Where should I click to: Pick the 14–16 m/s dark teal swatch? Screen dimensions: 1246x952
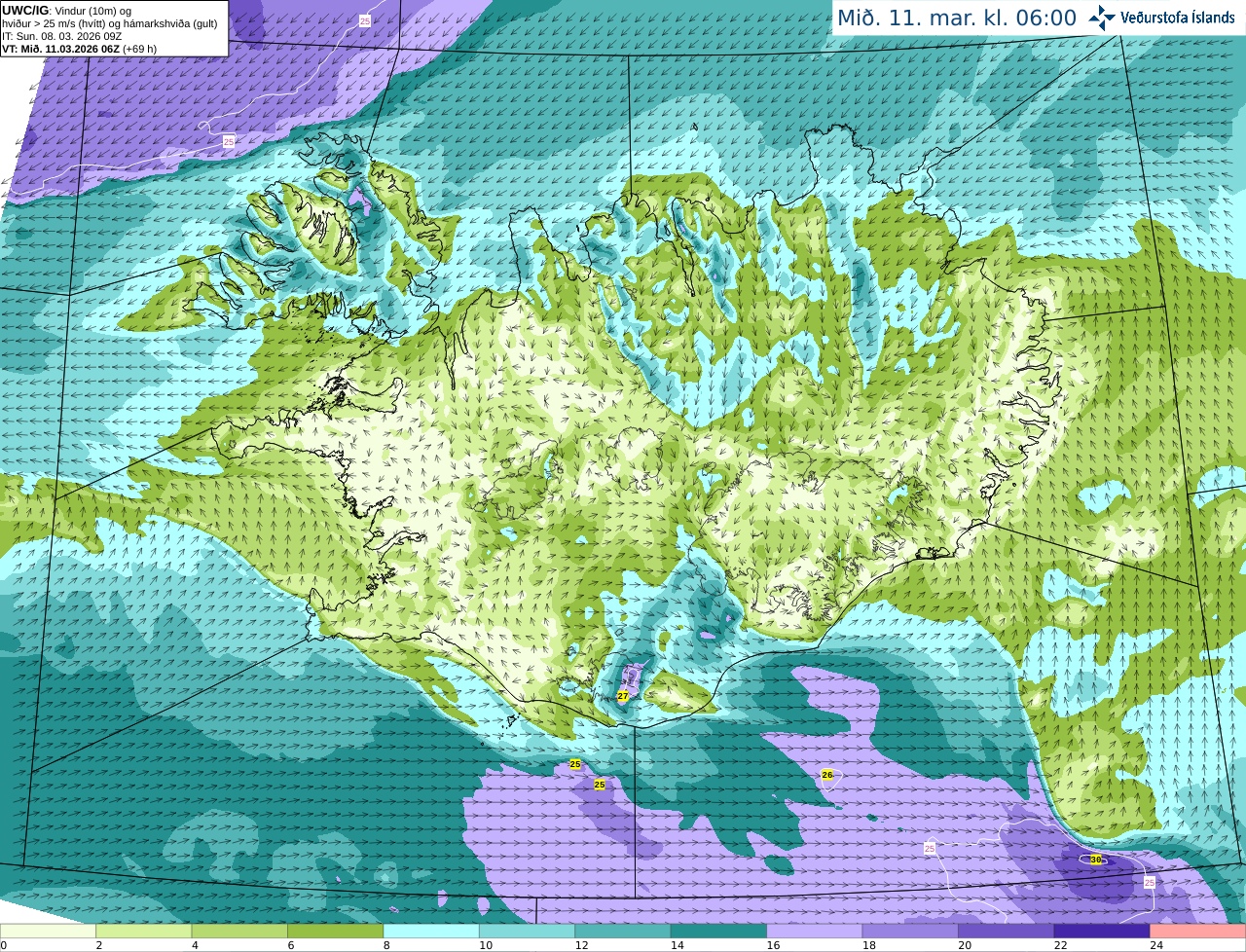(x=718, y=931)
